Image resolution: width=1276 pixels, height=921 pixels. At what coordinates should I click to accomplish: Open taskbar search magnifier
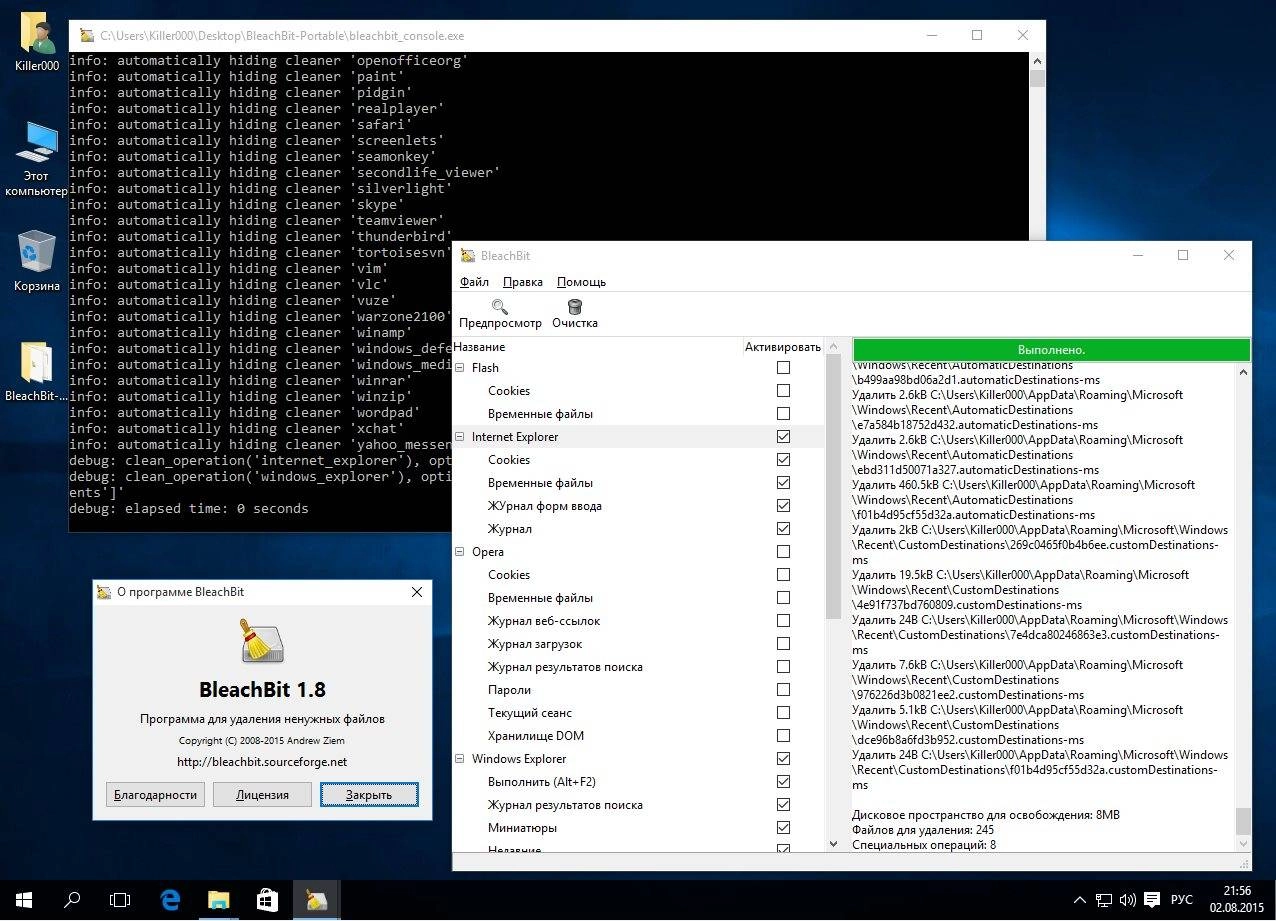coord(72,900)
